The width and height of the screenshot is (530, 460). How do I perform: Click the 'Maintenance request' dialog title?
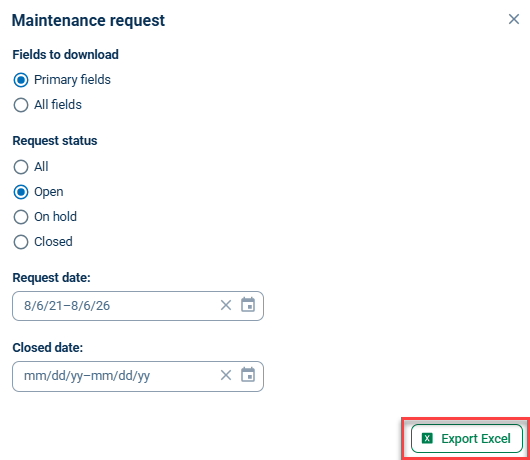[88, 20]
